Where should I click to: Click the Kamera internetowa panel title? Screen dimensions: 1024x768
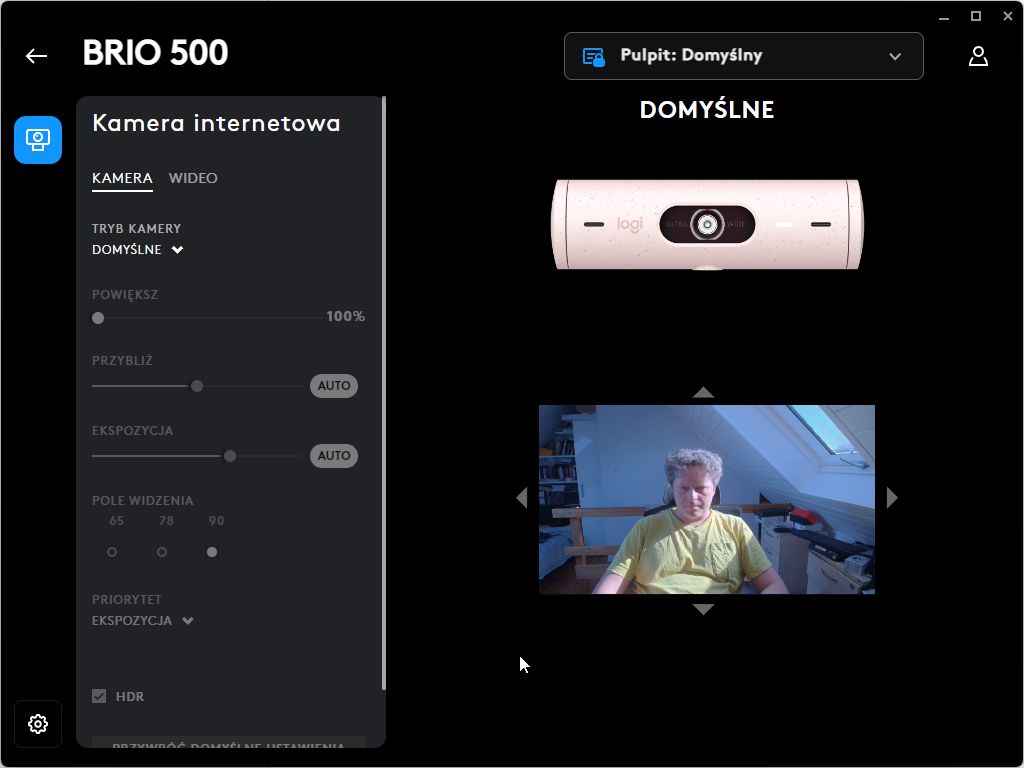point(216,123)
